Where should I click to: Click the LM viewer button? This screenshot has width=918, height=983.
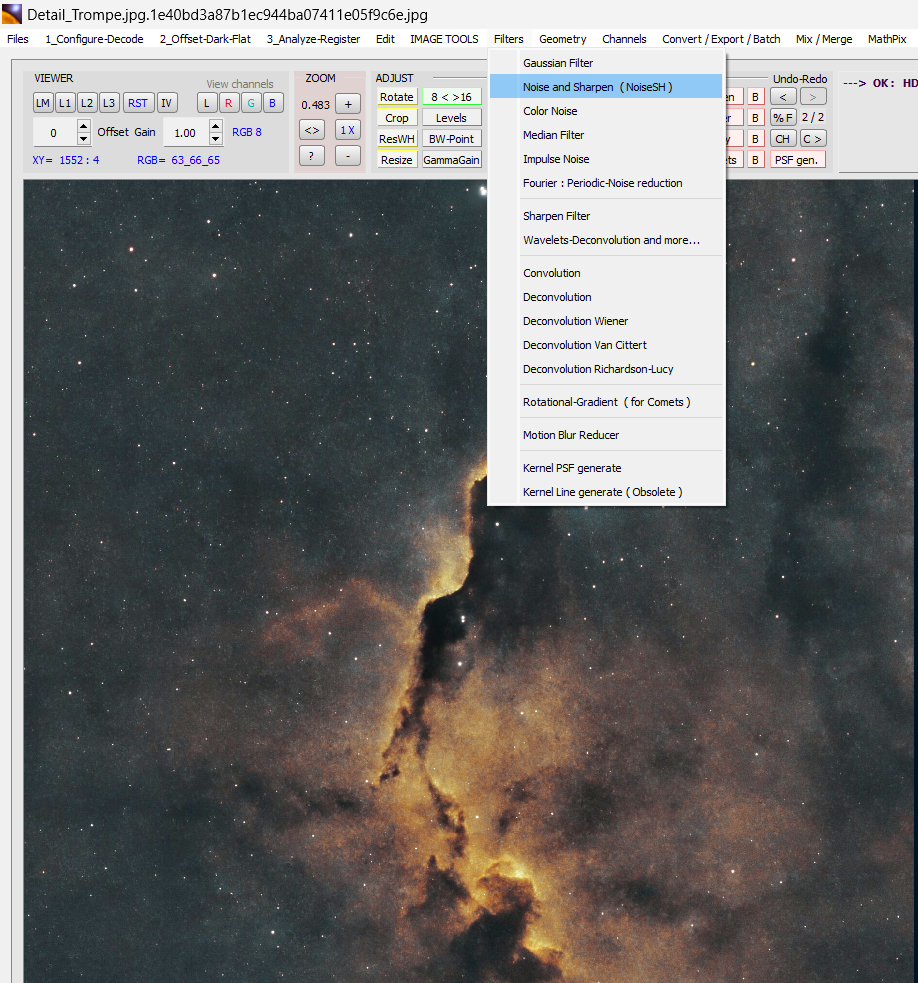[x=43, y=103]
